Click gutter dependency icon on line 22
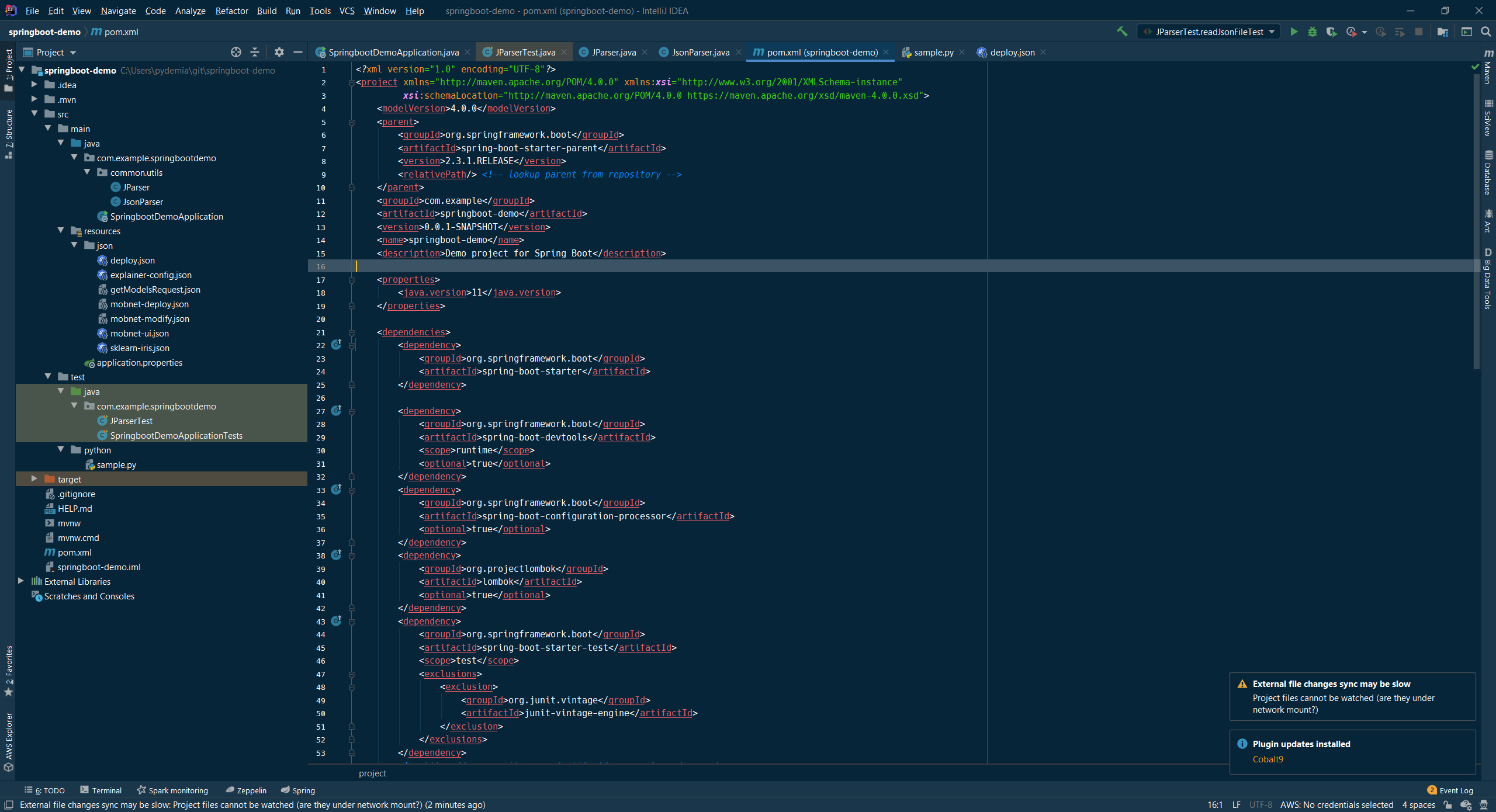 tap(336, 345)
